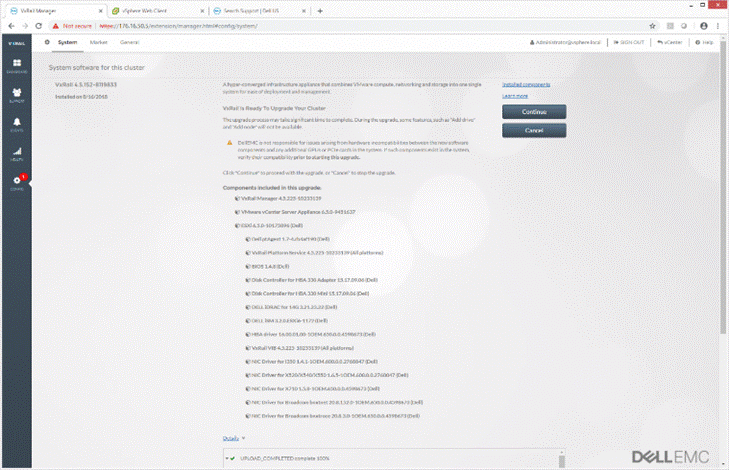
Task: Switch to vSphere Web Client browser tab
Action: point(158,11)
